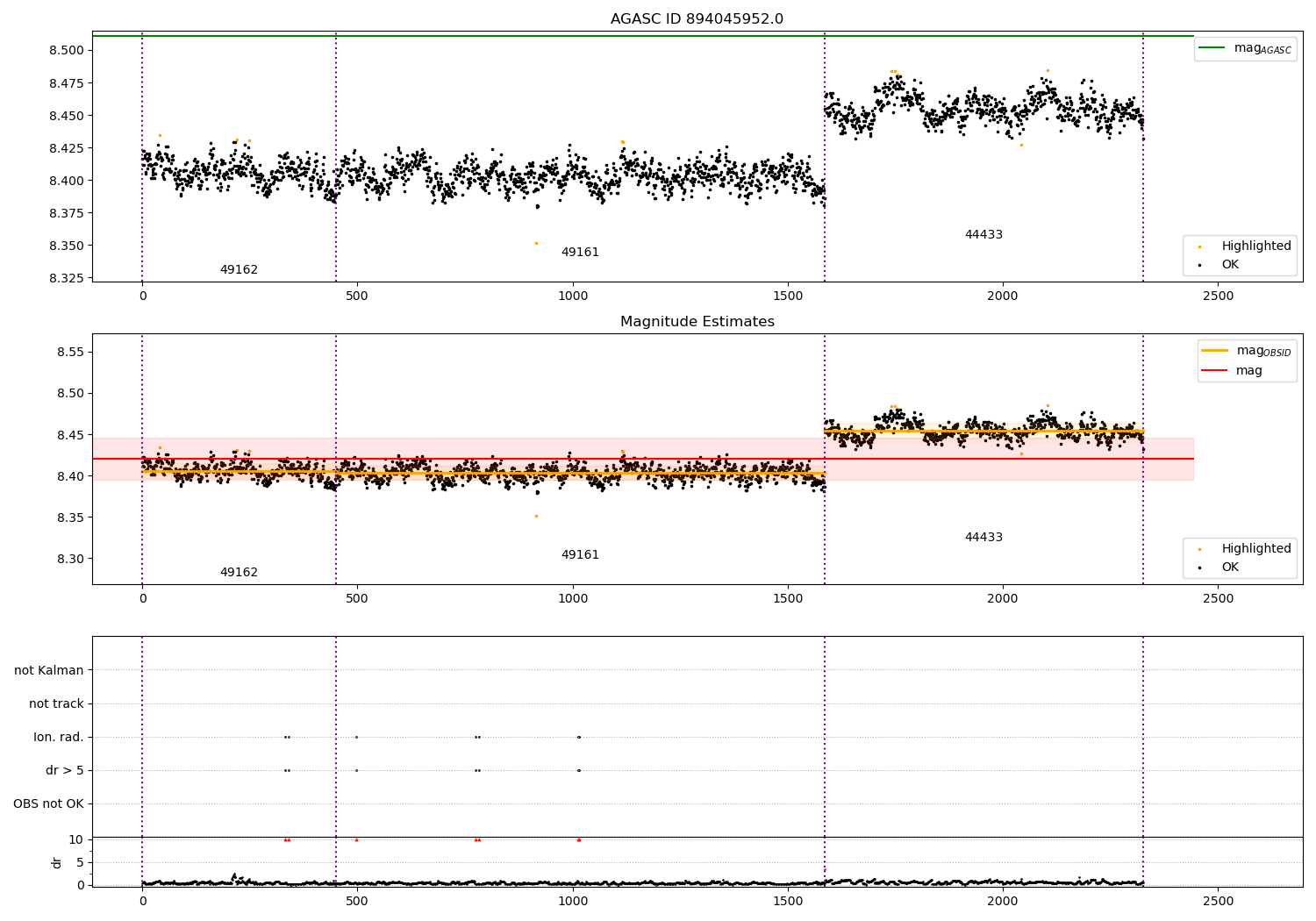Click the orange outlier point near 8.350 in top plot
This screenshot has width=1316, height=921.
coord(536,243)
